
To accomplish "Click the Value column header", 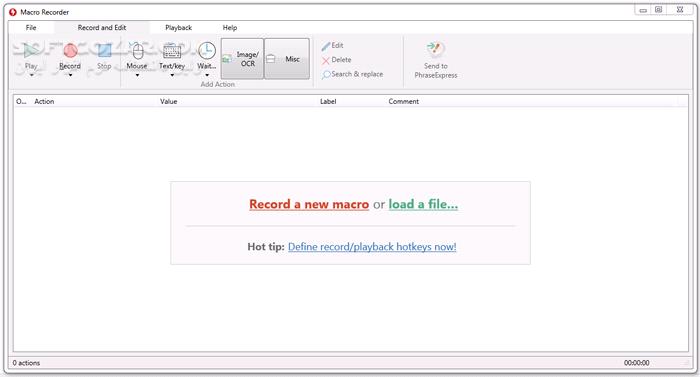I will 169,101.
